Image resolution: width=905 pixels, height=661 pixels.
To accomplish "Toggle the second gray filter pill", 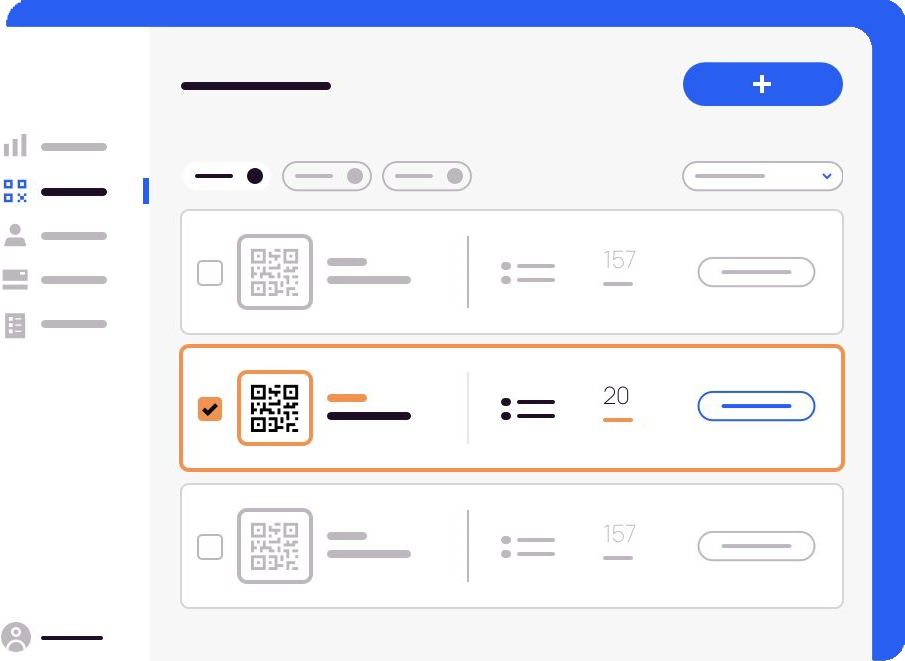I will coord(327,176).
